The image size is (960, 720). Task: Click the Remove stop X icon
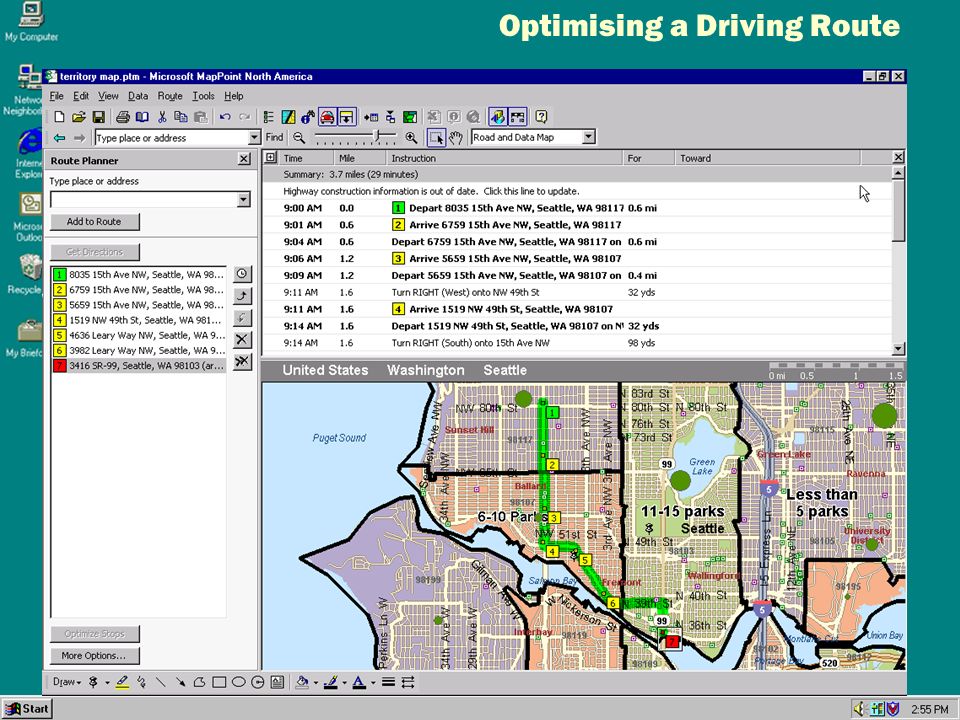(242, 339)
